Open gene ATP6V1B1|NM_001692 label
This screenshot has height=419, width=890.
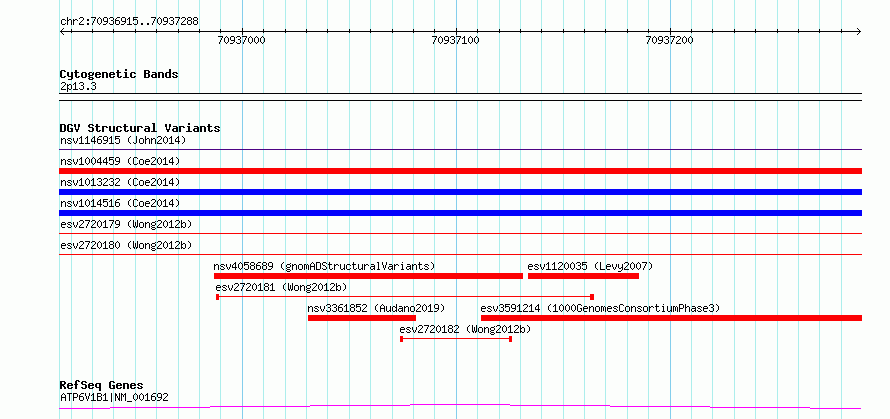(x=114, y=397)
